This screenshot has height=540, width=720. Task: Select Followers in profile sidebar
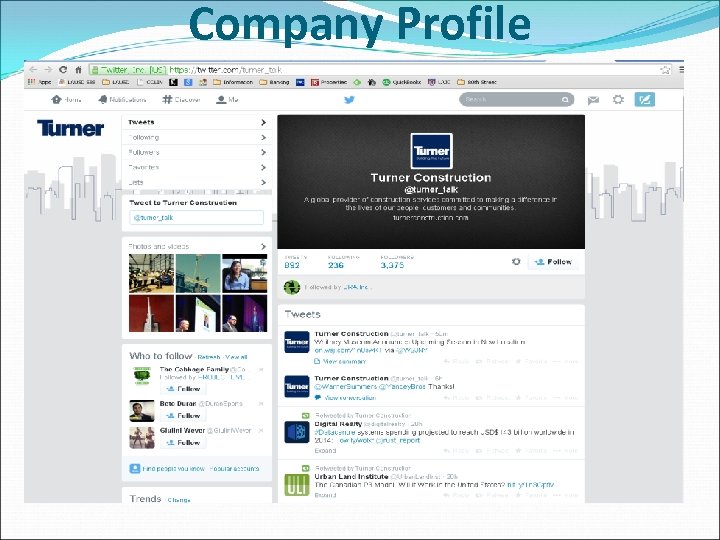coord(197,152)
